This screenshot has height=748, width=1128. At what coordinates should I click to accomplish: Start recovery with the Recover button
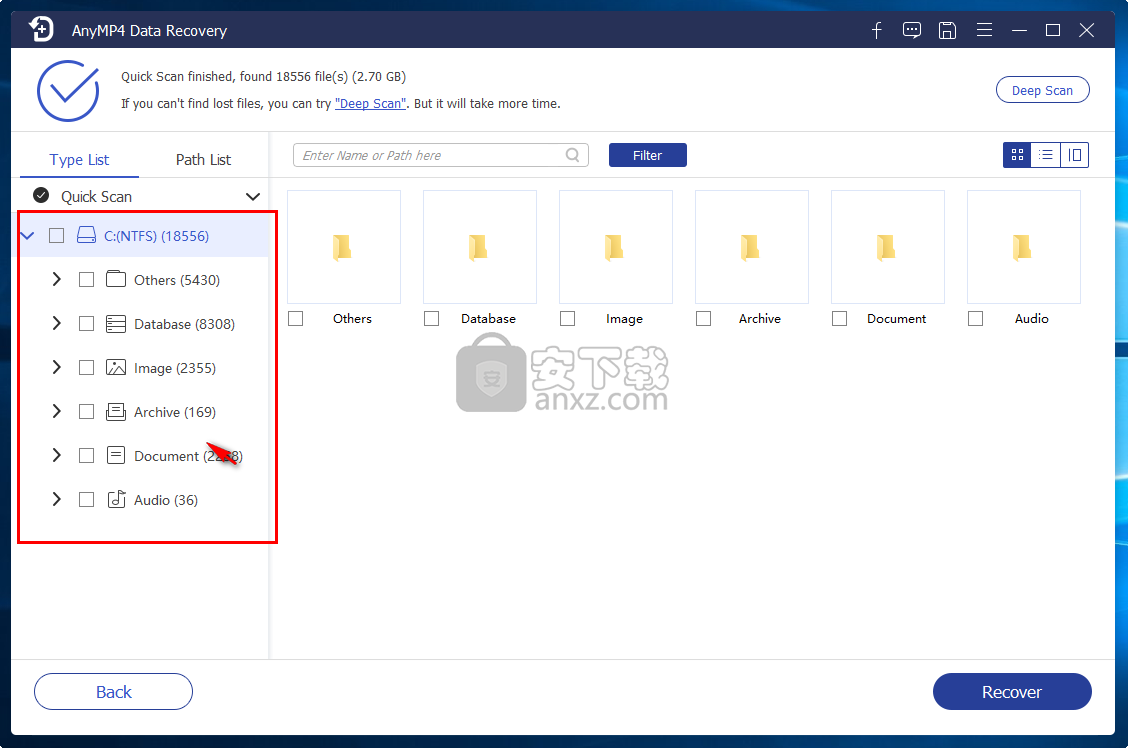tap(1011, 691)
